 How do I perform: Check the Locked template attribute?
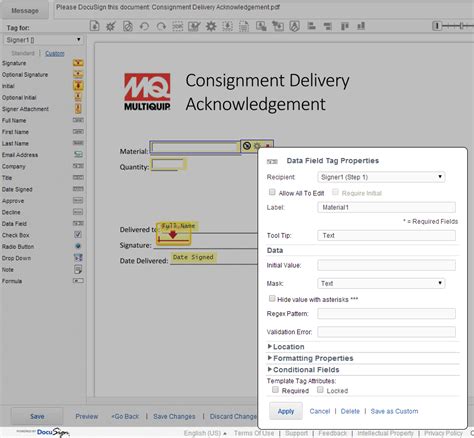(320, 390)
